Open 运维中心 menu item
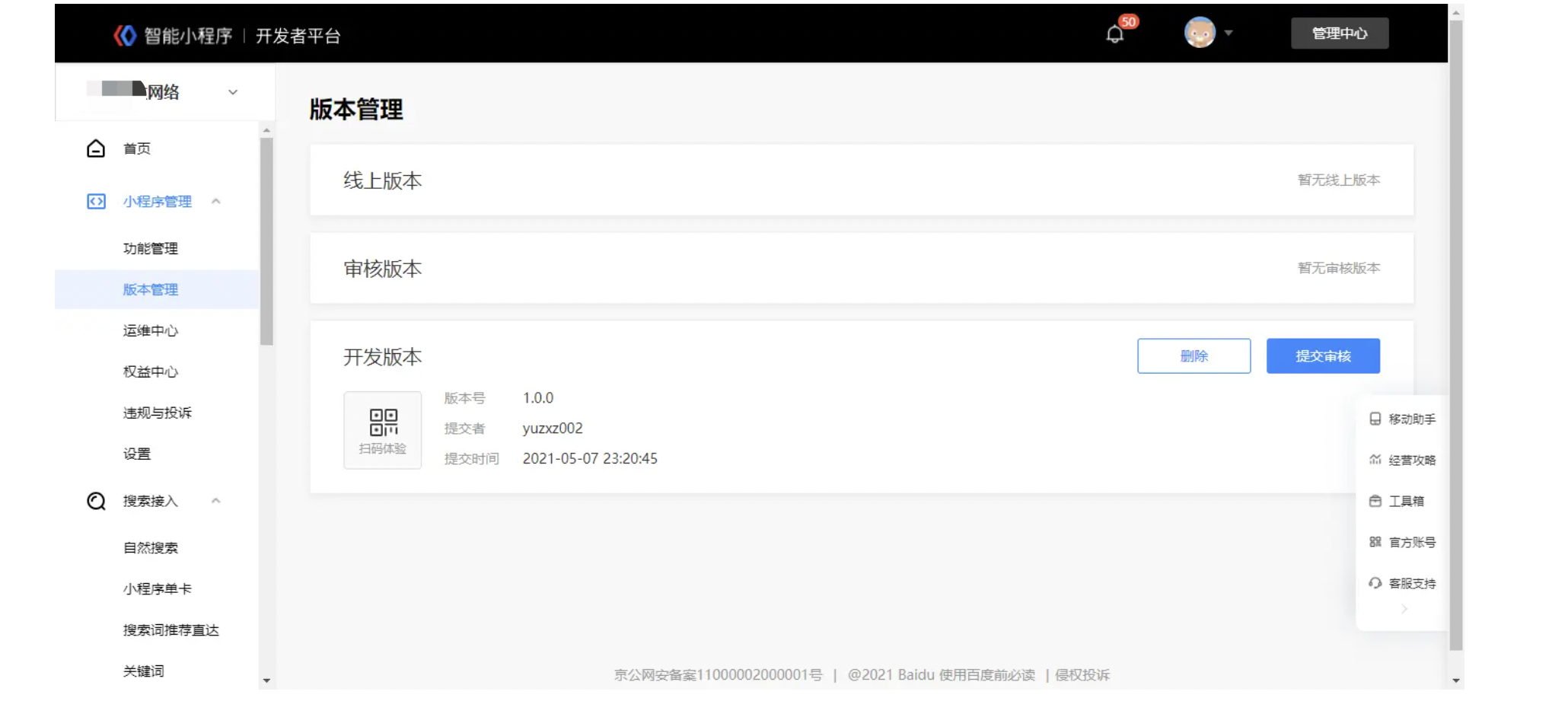Image resolution: width=1568 pixels, height=717 pixels. click(x=151, y=331)
